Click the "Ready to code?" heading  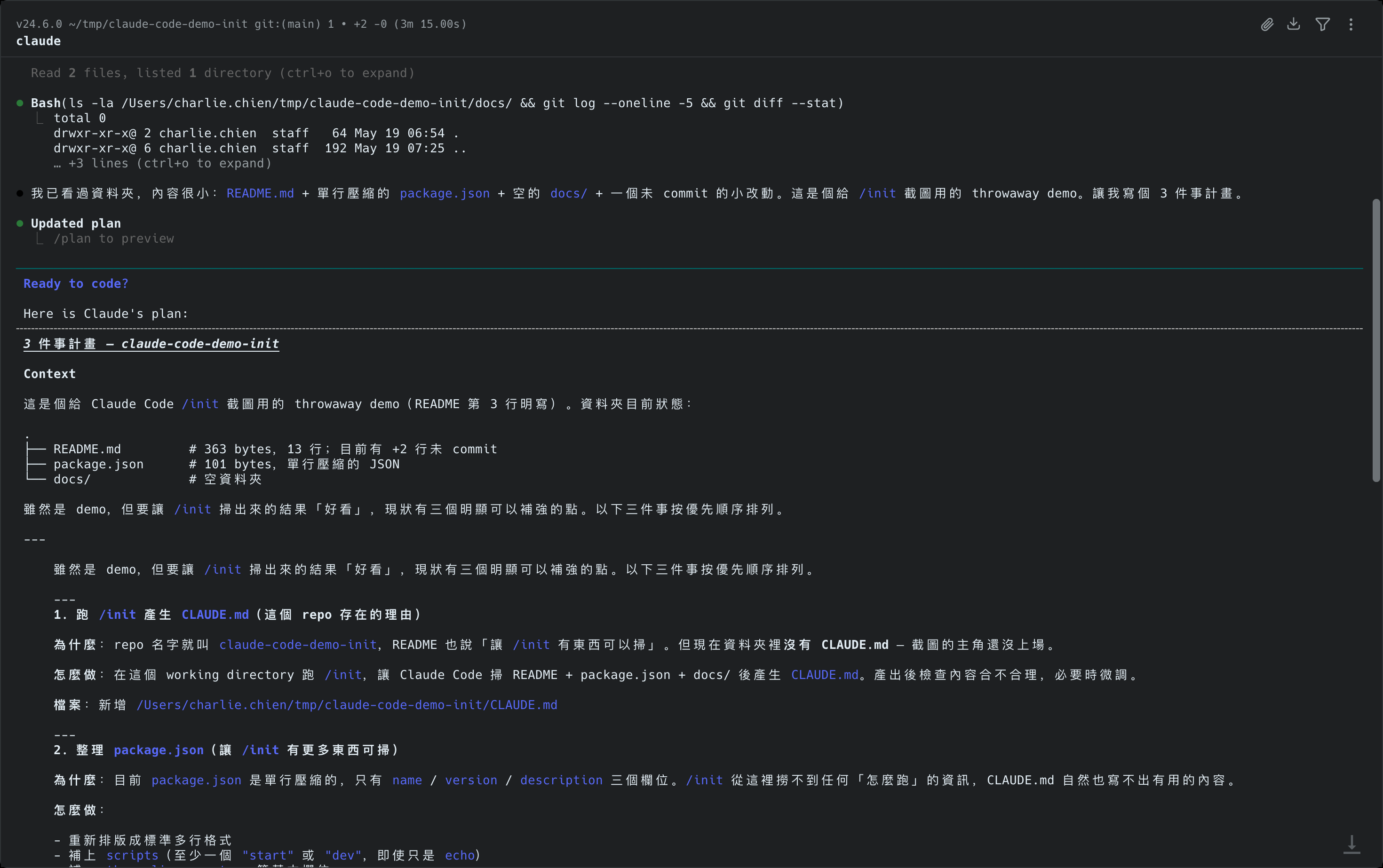[76, 284]
